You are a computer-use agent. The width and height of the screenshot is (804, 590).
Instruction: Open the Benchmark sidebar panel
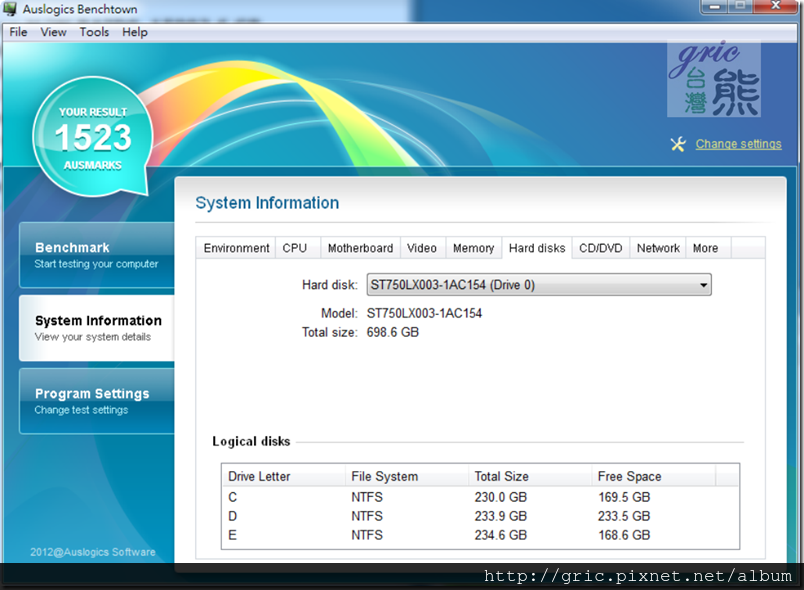point(97,255)
